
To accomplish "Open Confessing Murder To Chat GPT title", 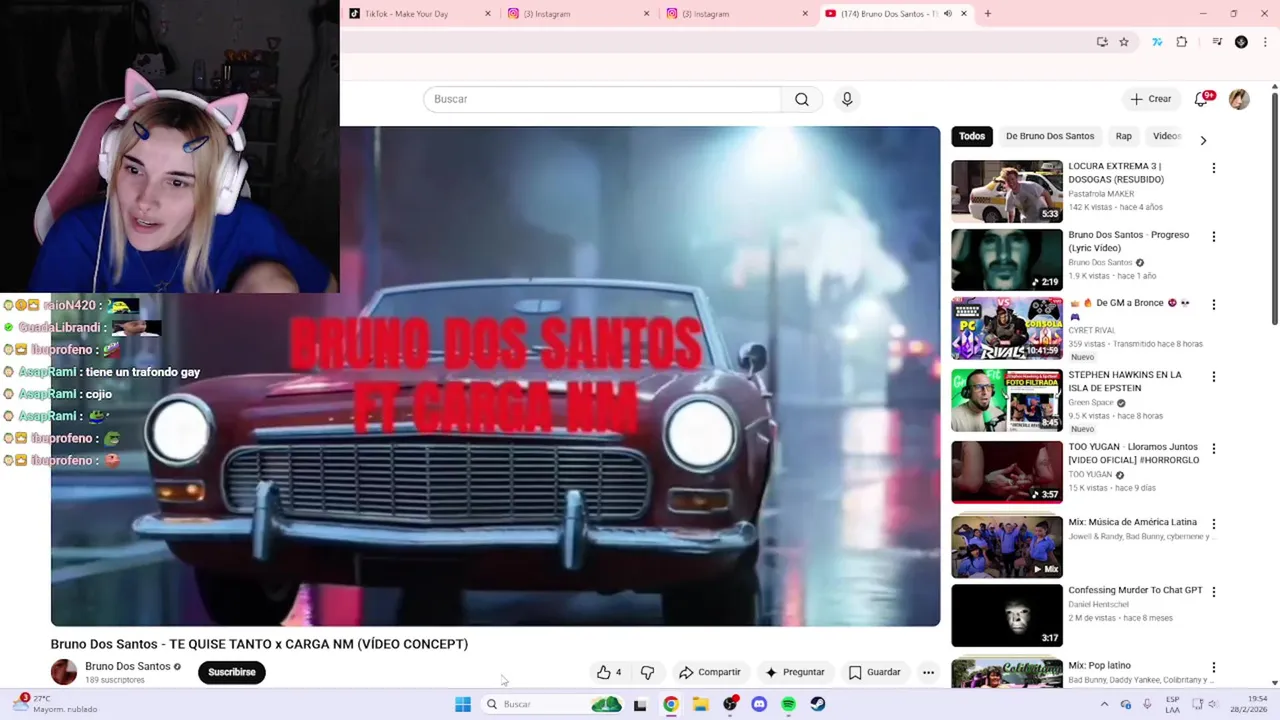I will coord(1135,590).
